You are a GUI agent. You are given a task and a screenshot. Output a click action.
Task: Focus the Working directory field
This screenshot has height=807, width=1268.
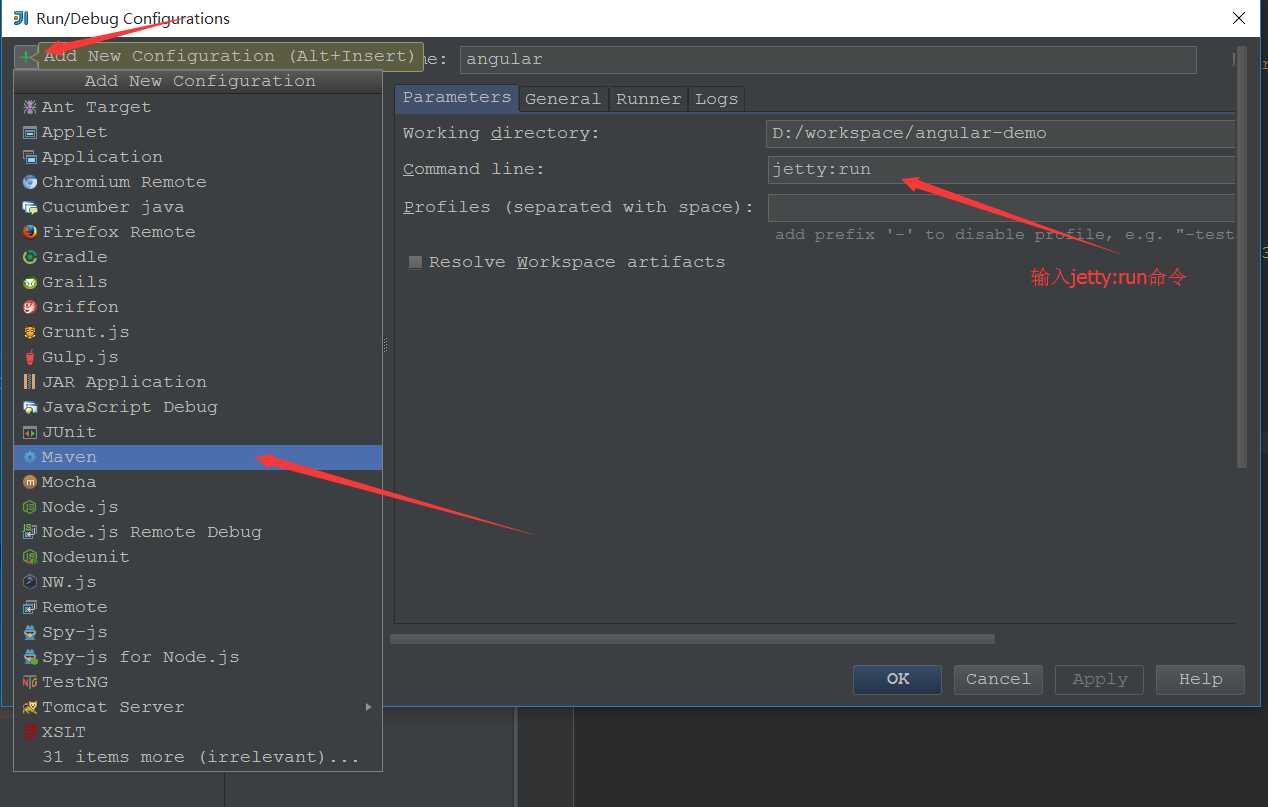[x=1001, y=133]
